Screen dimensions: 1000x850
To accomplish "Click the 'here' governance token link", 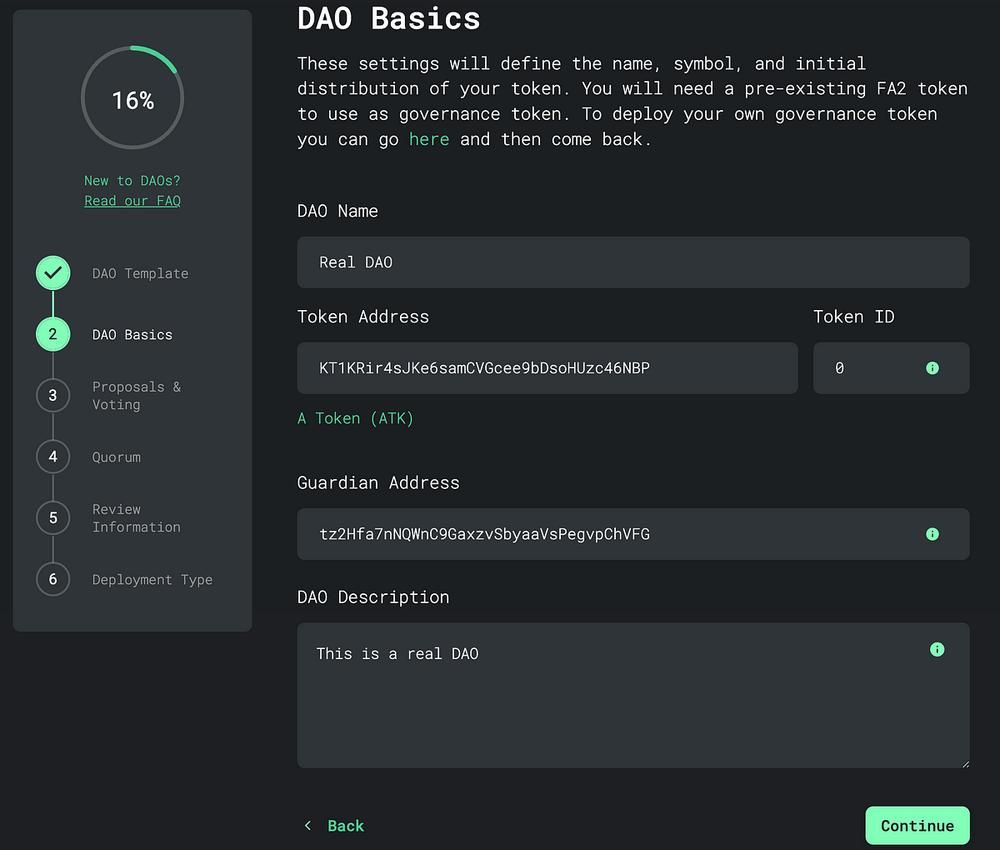I will (429, 139).
